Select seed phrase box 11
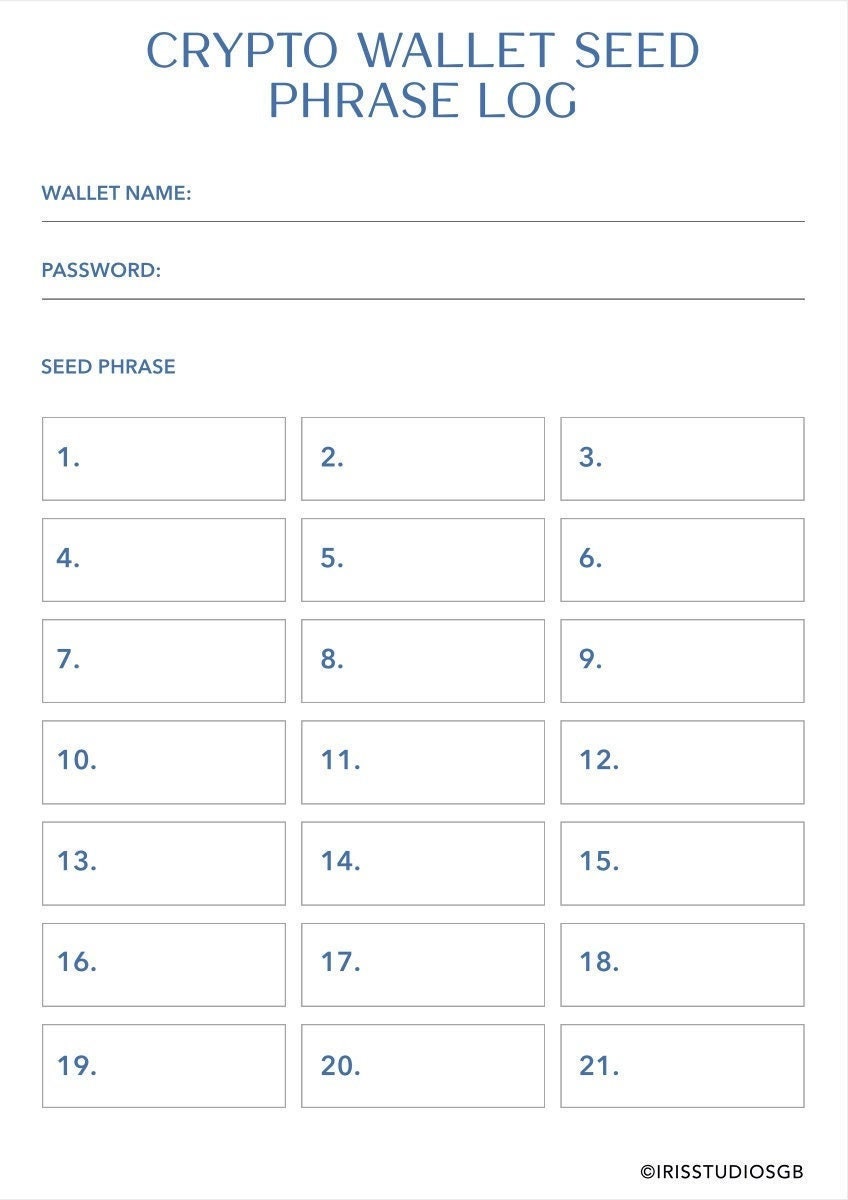This screenshot has height=1200, width=848. (423, 762)
